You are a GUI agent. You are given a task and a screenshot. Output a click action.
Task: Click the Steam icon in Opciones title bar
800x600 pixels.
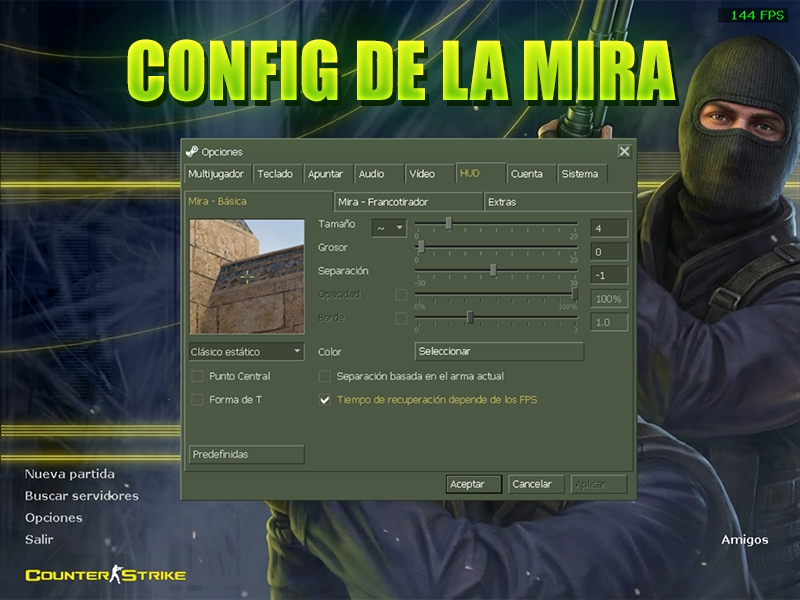pos(192,151)
